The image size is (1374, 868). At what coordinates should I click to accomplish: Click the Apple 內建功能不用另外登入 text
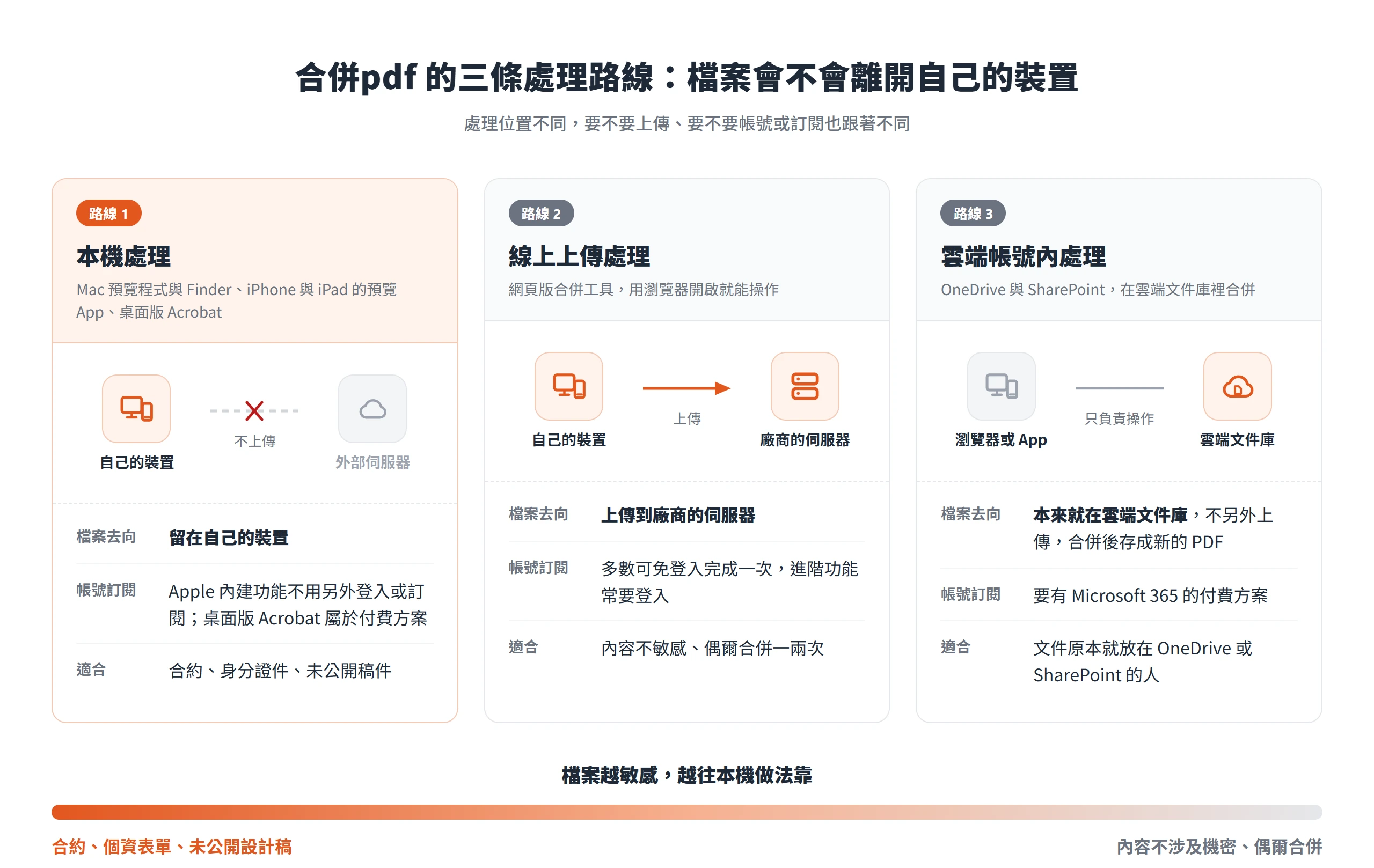298,605
